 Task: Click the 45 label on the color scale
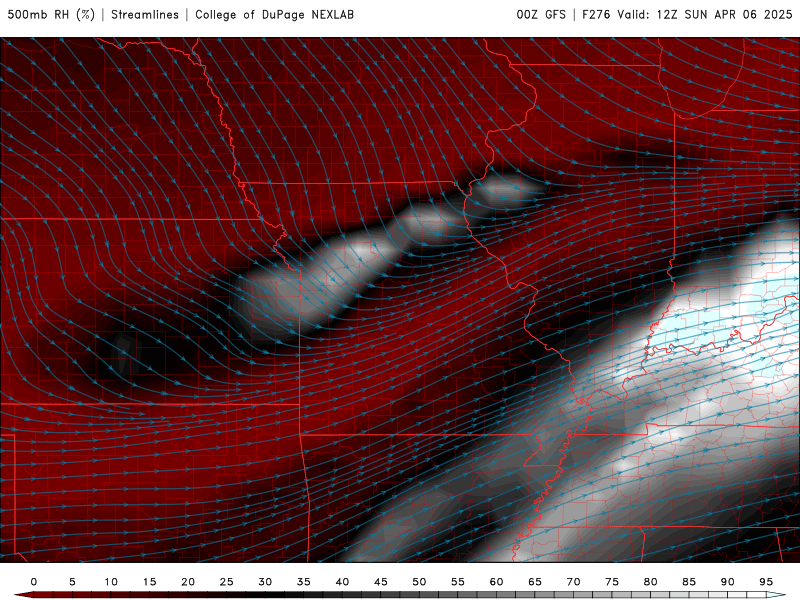pos(381,582)
